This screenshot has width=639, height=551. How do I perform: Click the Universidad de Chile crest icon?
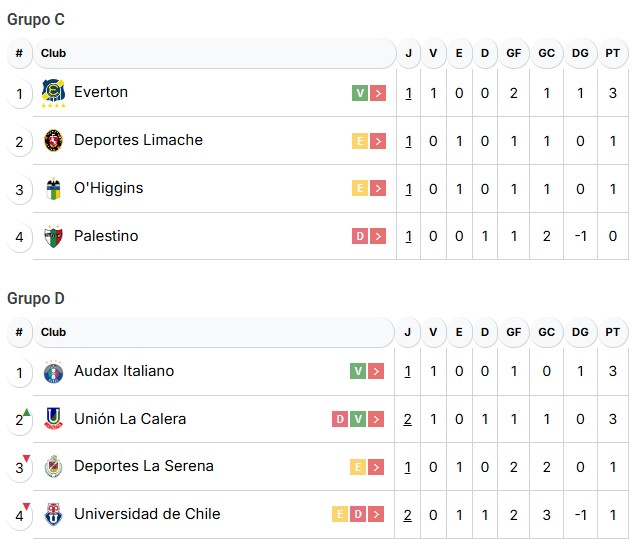click(x=53, y=515)
